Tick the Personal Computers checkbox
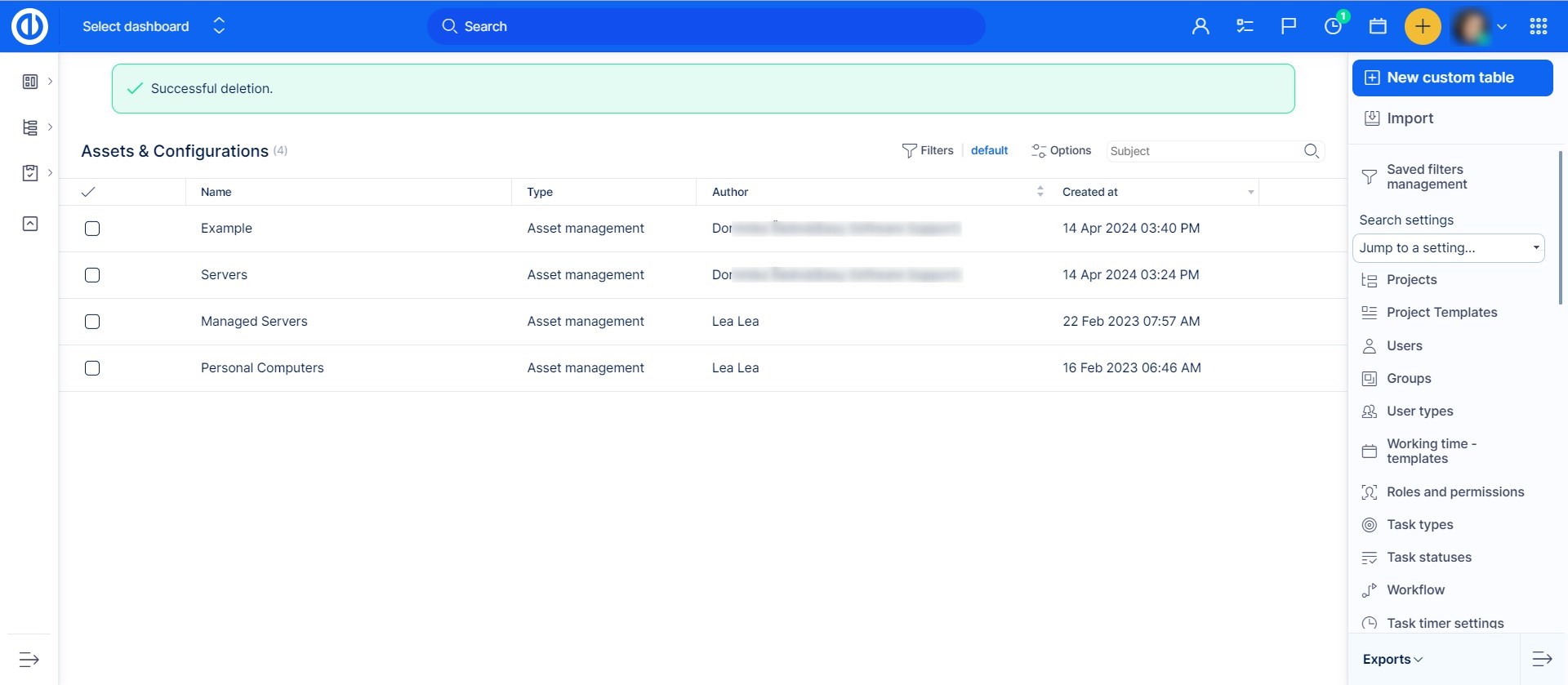The width and height of the screenshot is (1568, 685). (x=92, y=368)
